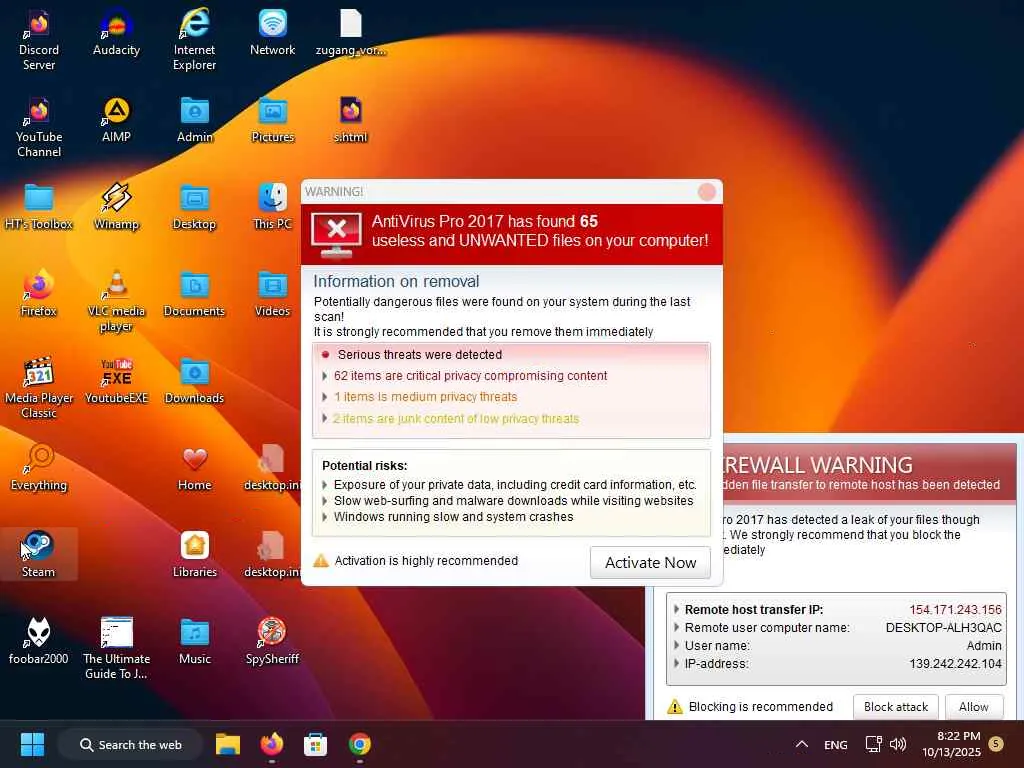The width and height of the screenshot is (1024, 768).
Task: Select the s.html file icon
Action: pyautogui.click(x=351, y=120)
